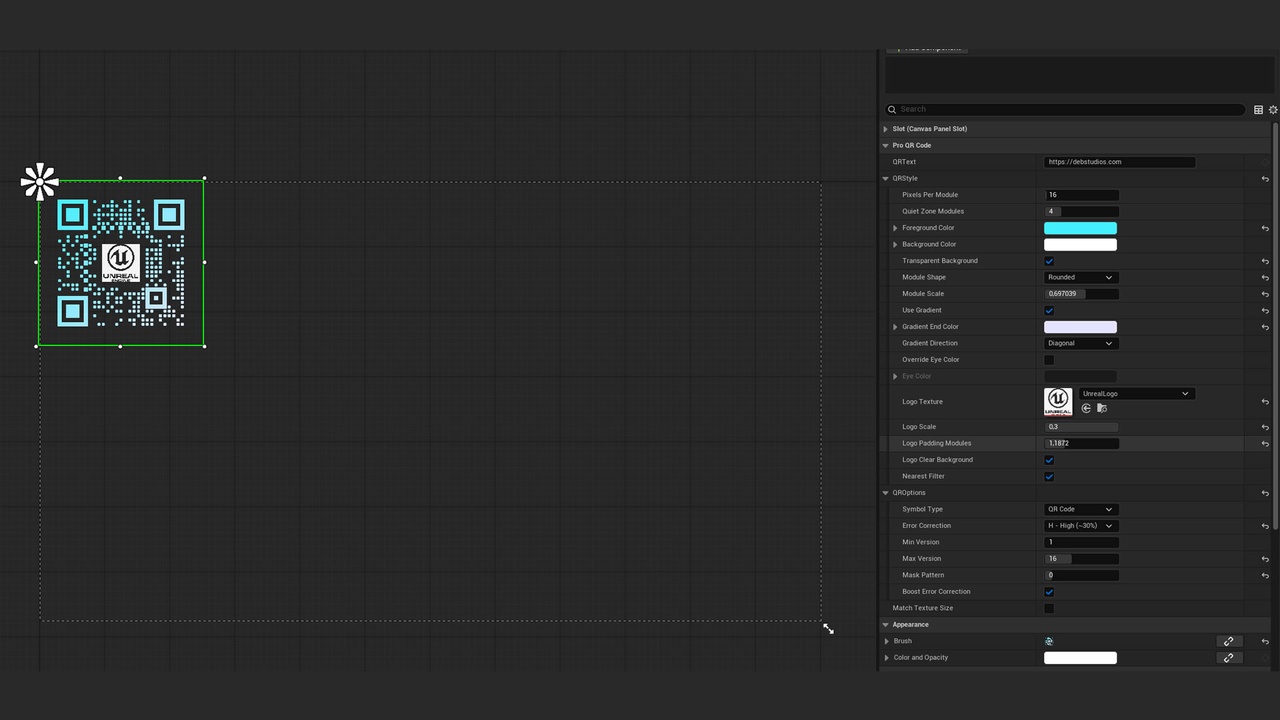This screenshot has width=1280, height=720.
Task: Open the UnrealLogo texture asset dropdown
Action: pos(1137,394)
